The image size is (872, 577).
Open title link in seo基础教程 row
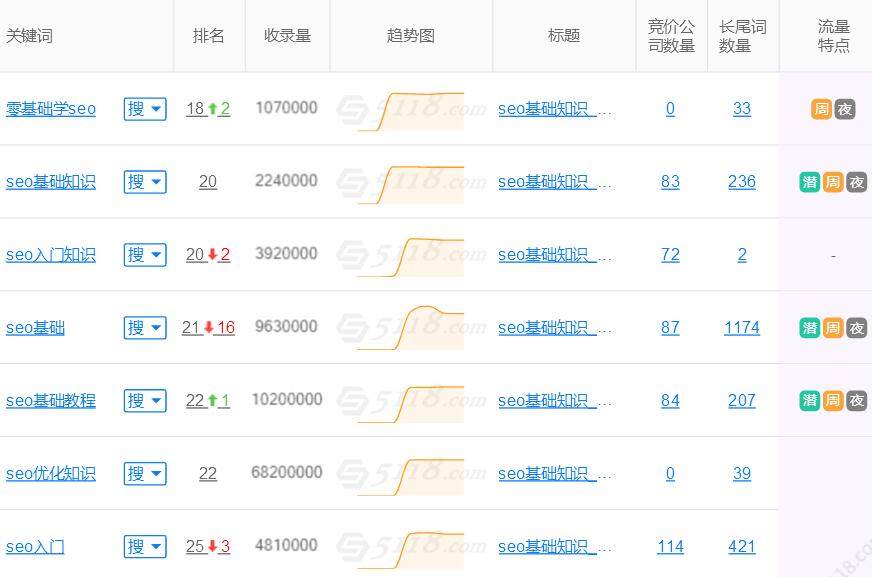554,400
